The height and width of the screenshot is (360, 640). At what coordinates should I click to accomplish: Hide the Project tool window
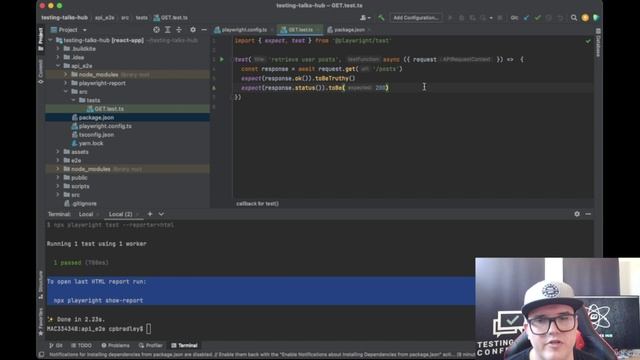[x=204, y=30]
